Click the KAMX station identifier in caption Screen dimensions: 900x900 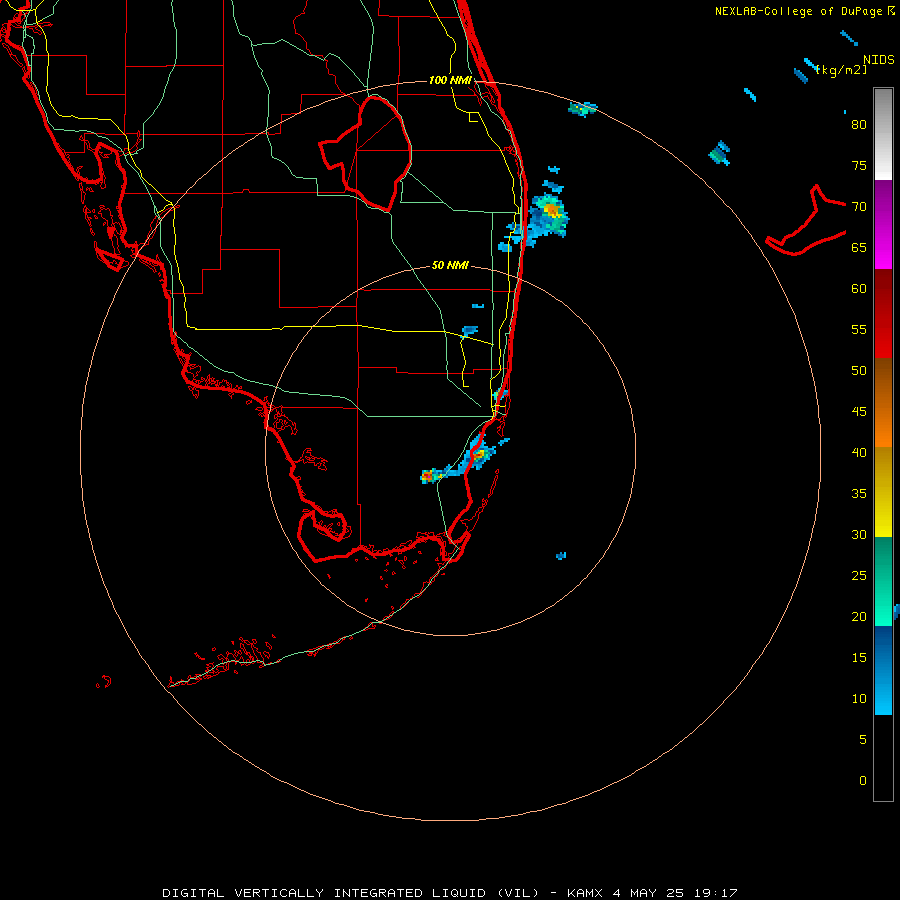pos(584,893)
